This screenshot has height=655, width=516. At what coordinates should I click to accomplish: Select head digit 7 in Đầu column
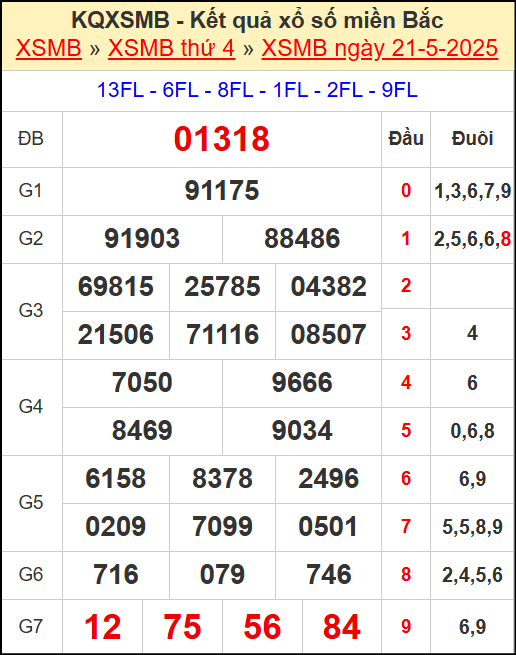point(406,527)
